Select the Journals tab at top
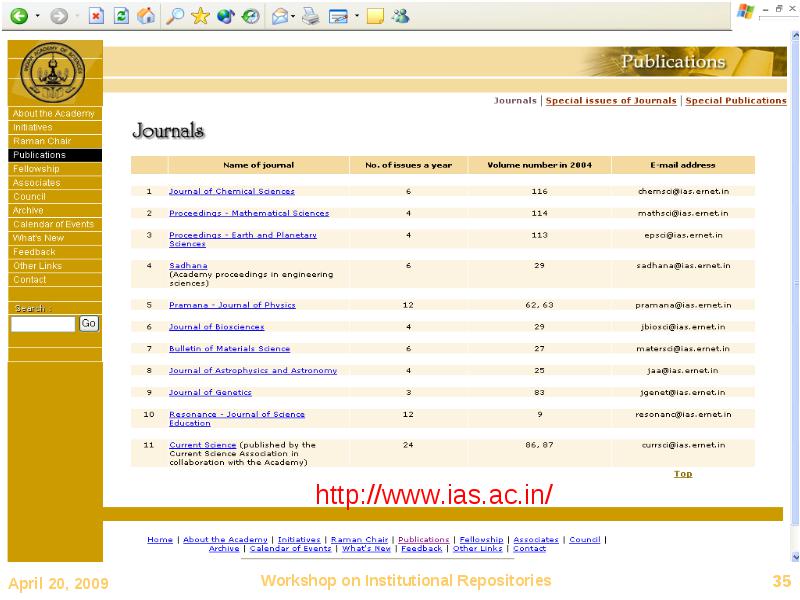Viewport: 800px width, 600px height. click(515, 101)
